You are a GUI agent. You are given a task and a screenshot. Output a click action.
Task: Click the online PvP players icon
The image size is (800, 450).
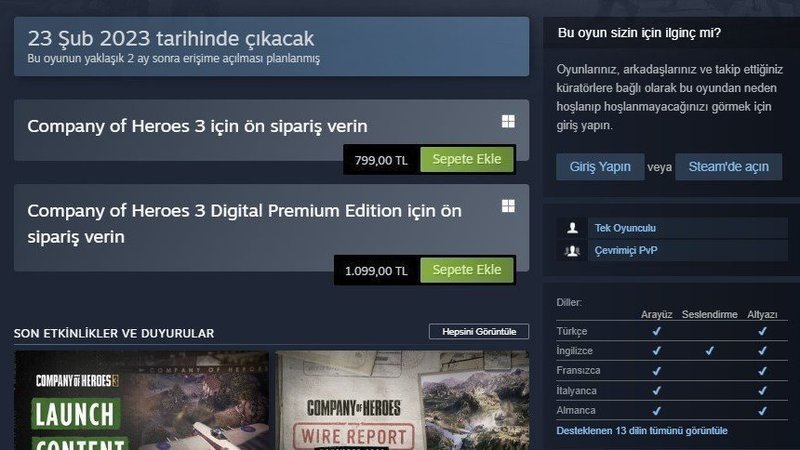tap(572, 251)
